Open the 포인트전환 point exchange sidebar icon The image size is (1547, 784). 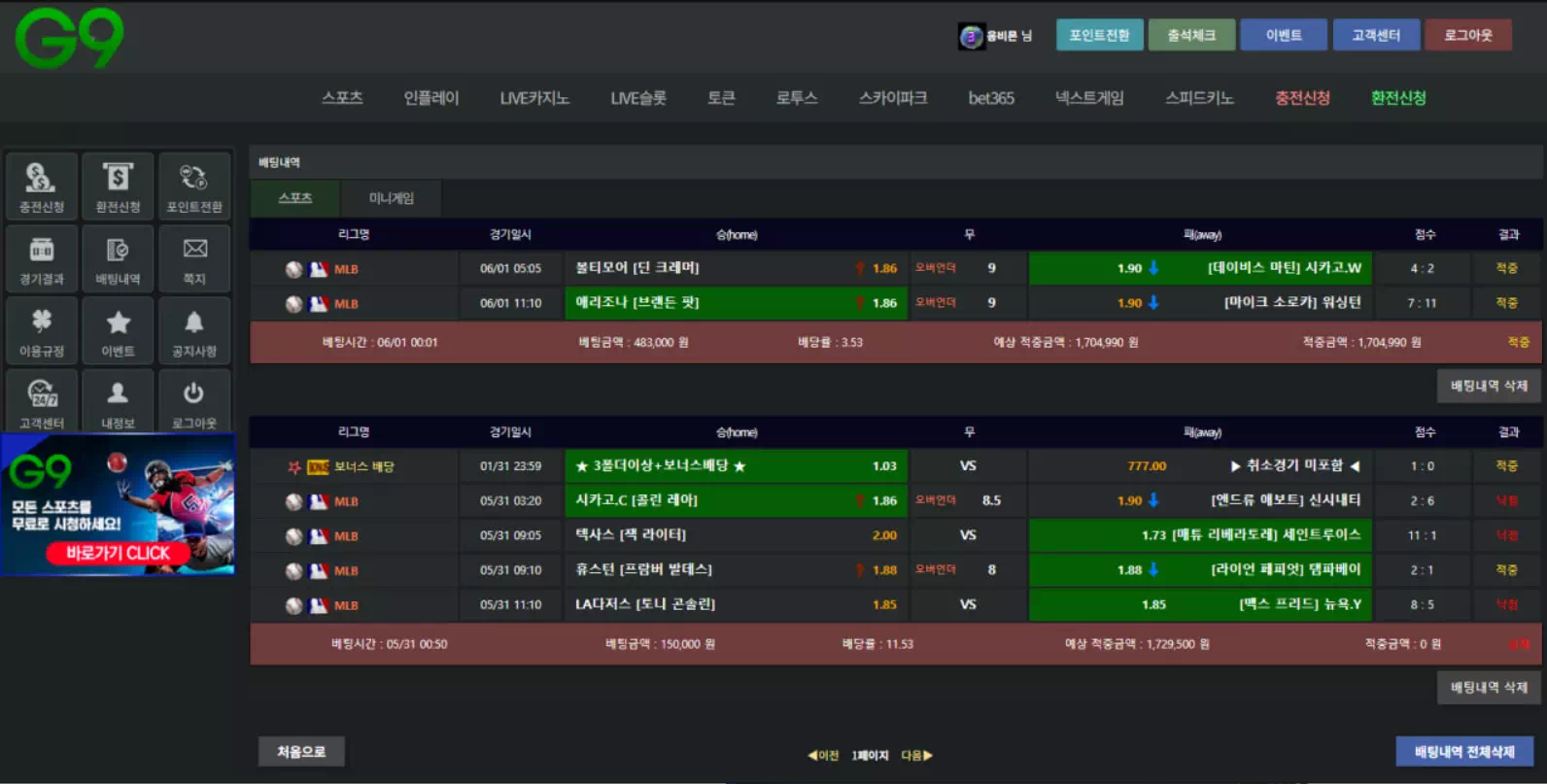click(194, 186)
